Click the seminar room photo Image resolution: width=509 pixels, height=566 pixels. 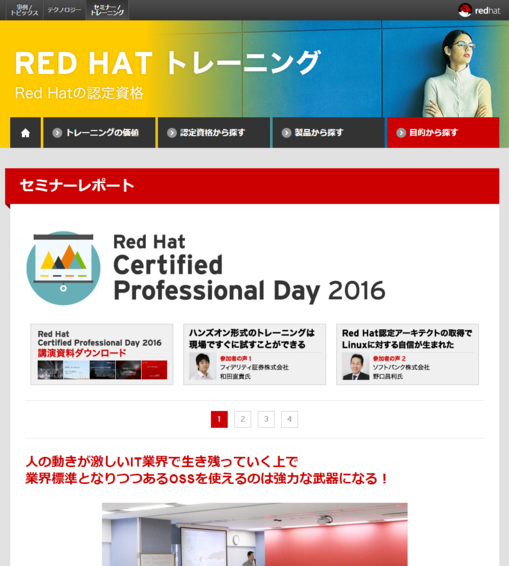point(254,534)
